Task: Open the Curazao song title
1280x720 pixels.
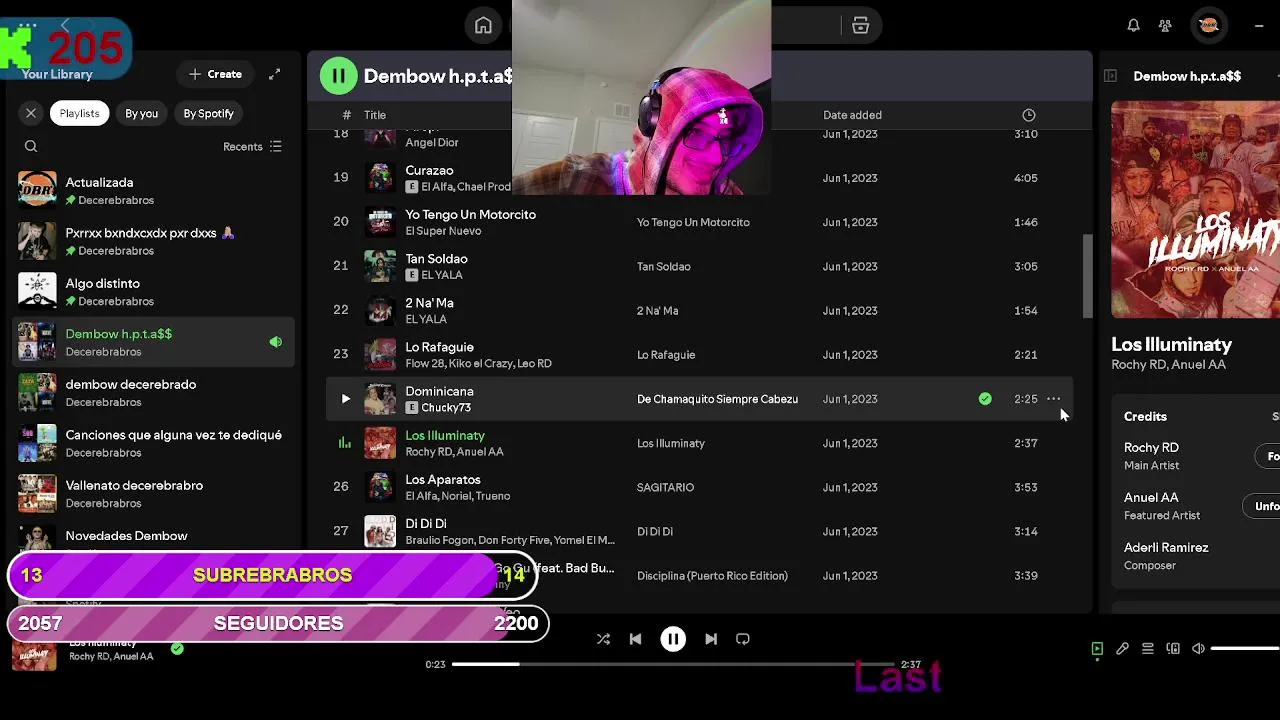Action: click(429, 171)
